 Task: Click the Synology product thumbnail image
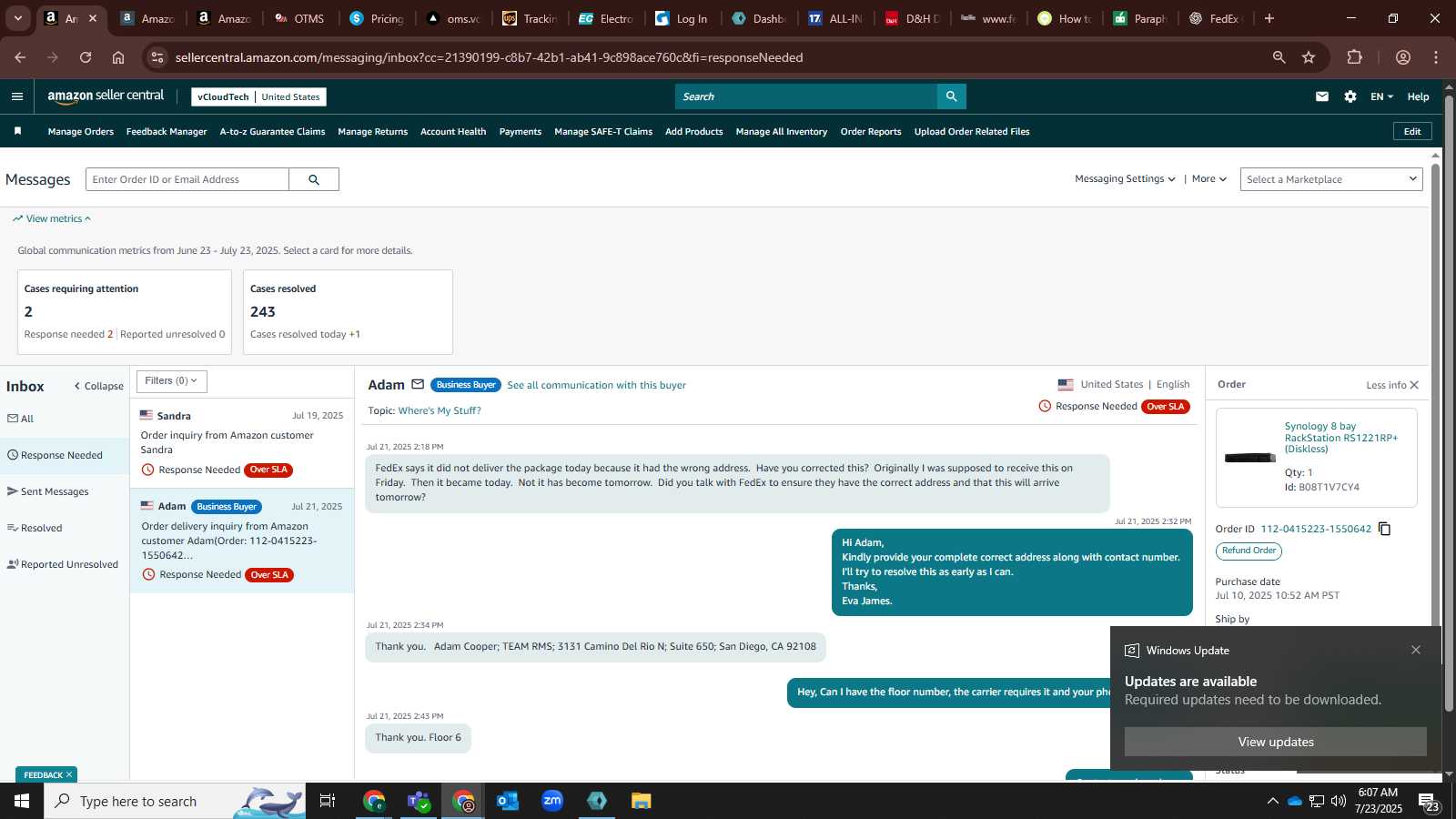coord(1250,458)
